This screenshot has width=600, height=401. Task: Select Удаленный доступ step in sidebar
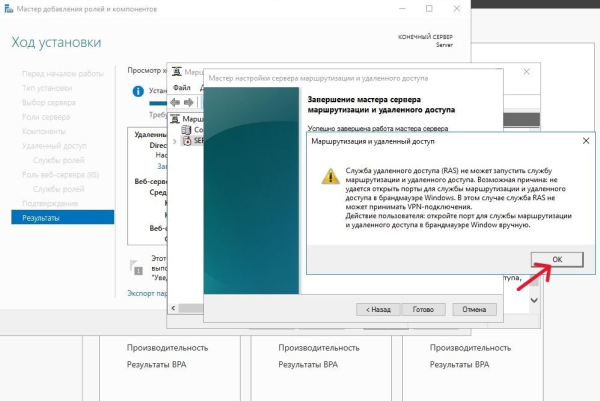click(54, 146)
